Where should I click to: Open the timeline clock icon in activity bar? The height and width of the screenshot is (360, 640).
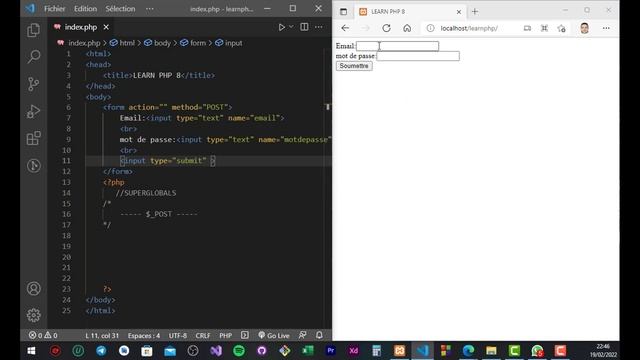33,166
